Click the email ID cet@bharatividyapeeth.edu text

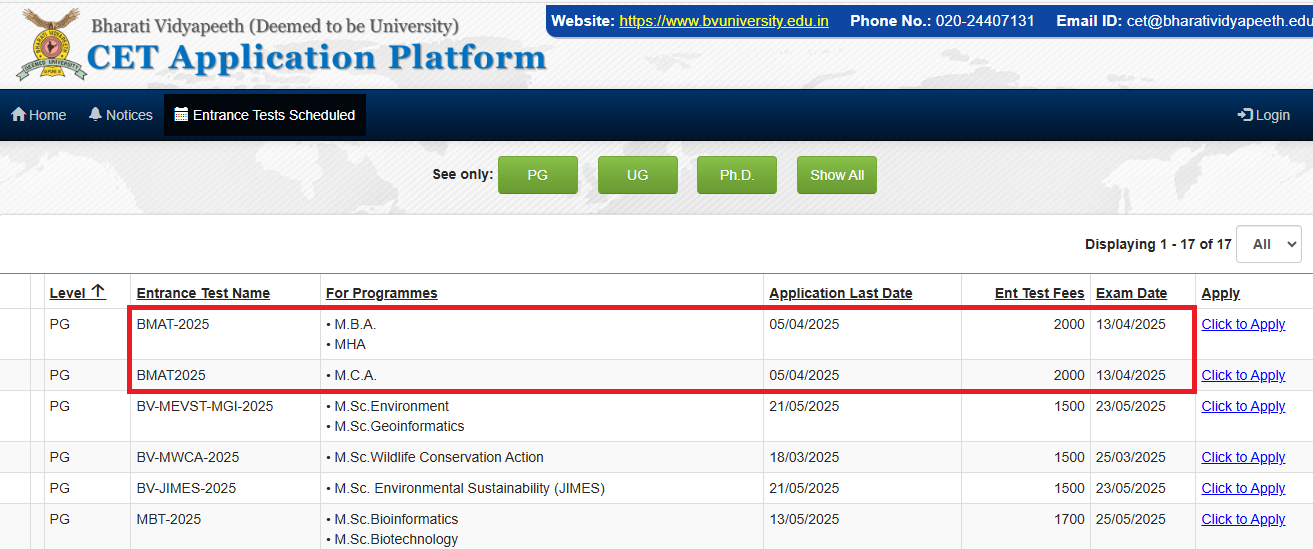[1219, 20]
